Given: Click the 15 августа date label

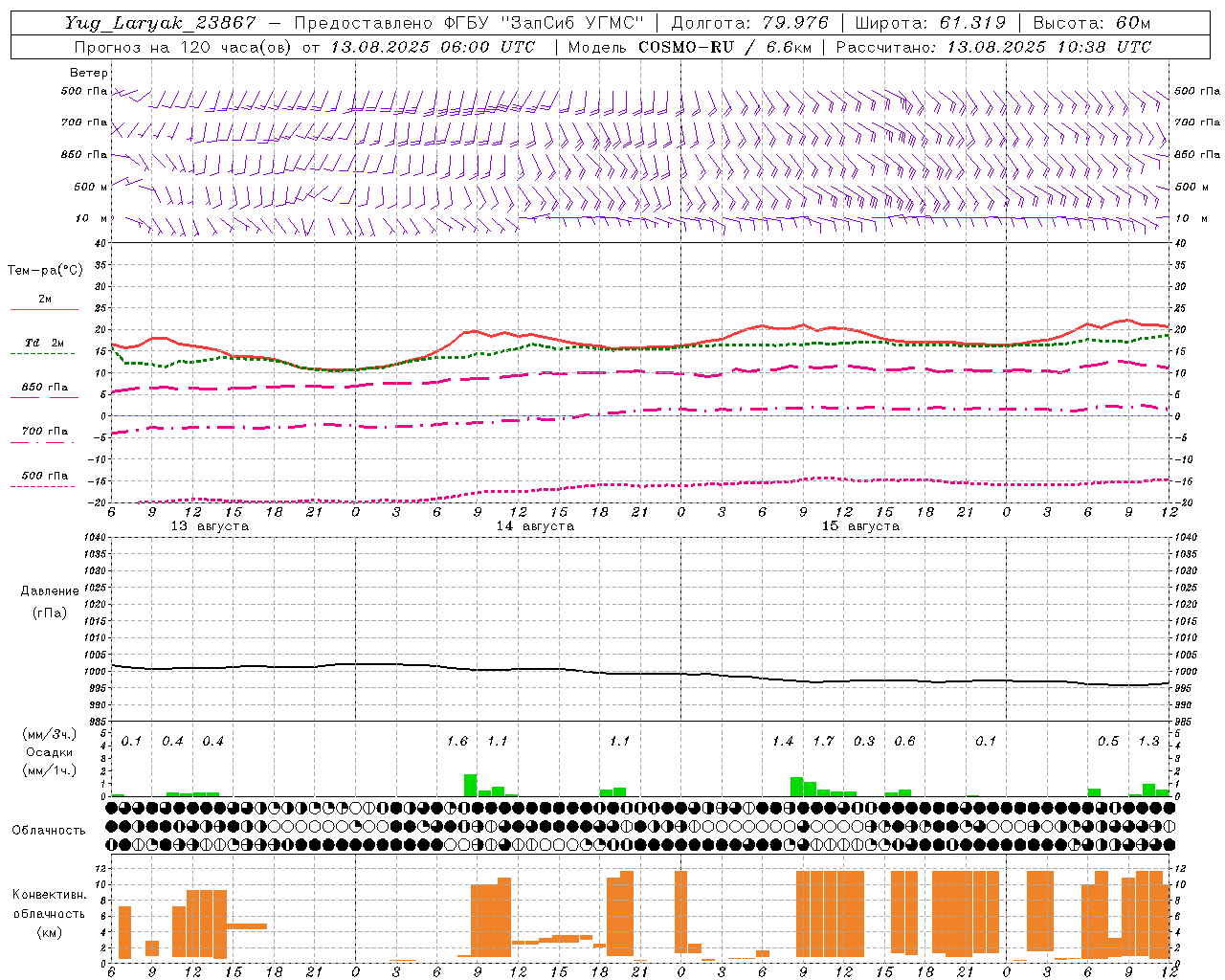Looking at the screenshot, I should click(x=860, y=526).
